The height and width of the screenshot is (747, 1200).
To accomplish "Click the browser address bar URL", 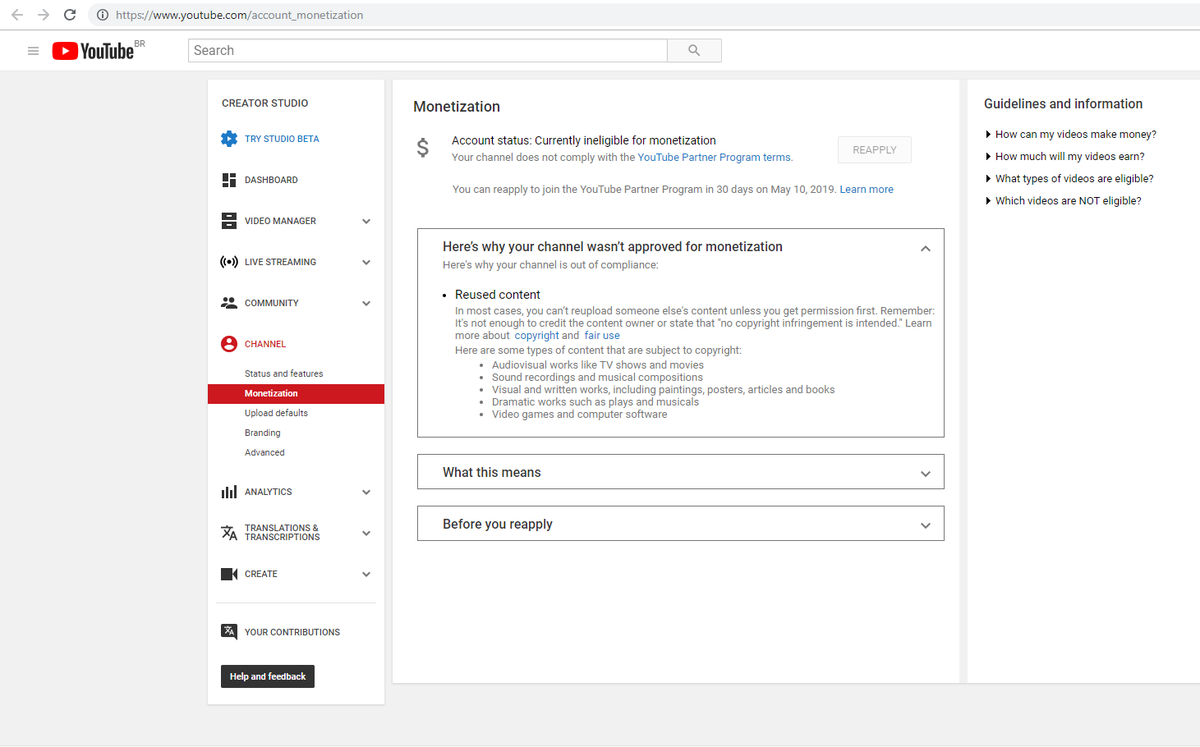I will click(240, 15).
